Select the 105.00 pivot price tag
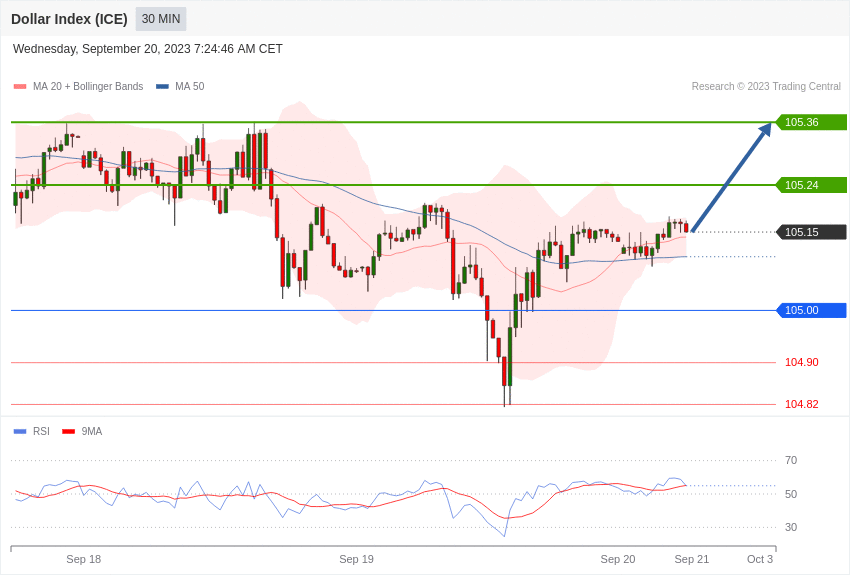 (x=812, y=310)
